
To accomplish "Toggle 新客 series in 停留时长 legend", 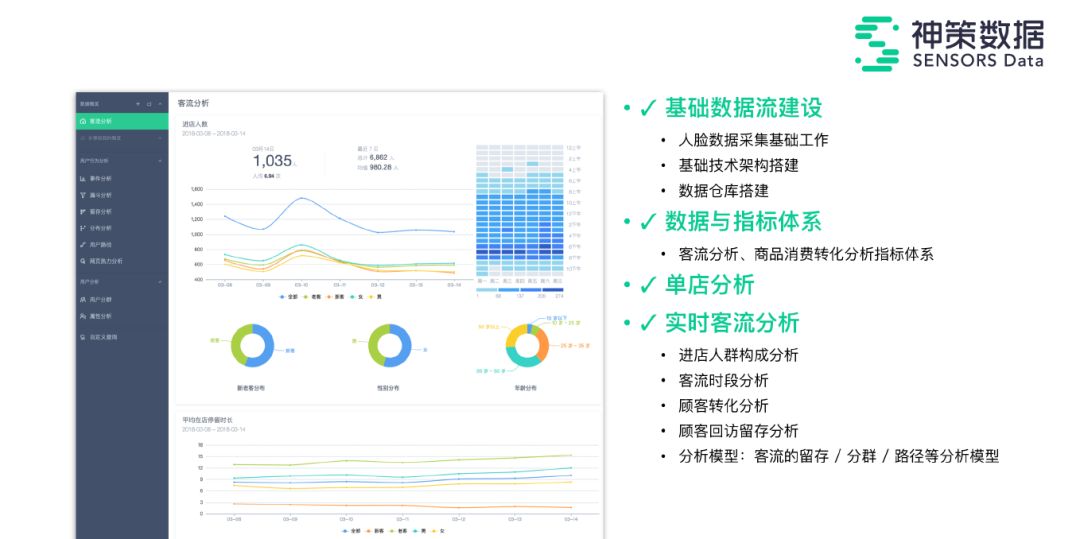I will coord(374,531).
